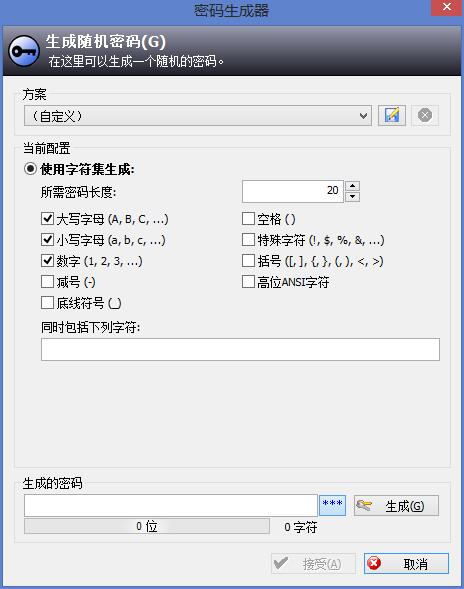Enable 减号 (-) checkbox
464x589 pixels.
pyautogui.click(x=47, y=281)
